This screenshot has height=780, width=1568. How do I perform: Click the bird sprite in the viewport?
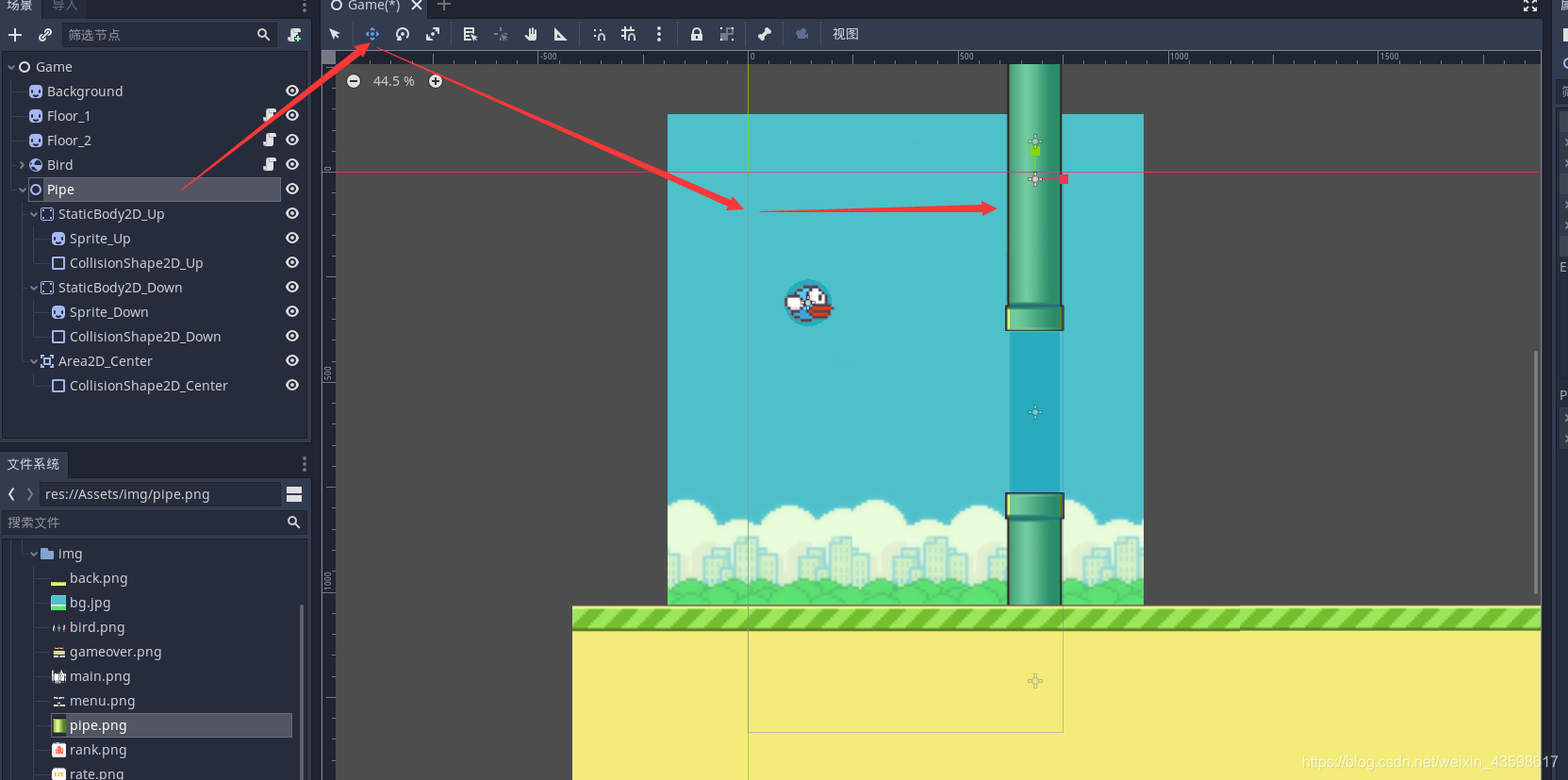point(809,303)
